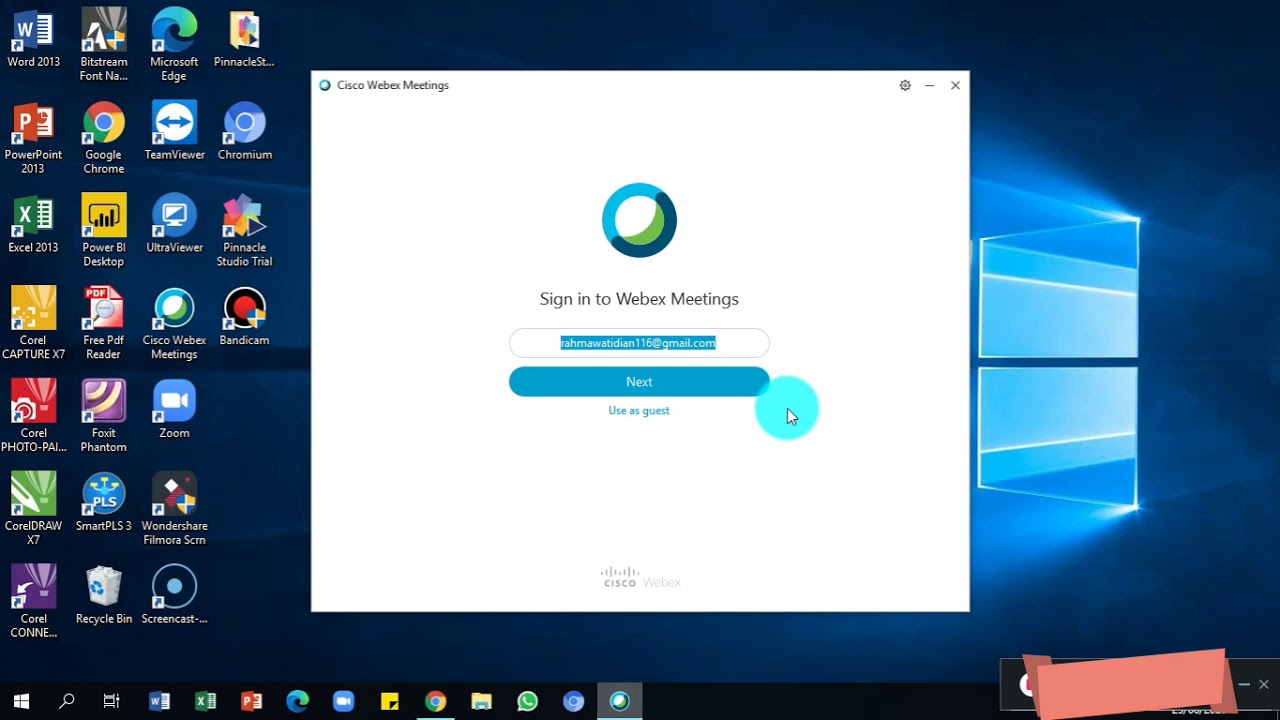Image resolution: width=1280 pixels, height=720 pixels.
Task: Open Bitstream Font Navigator desktop icon
Action: (104, 45)
